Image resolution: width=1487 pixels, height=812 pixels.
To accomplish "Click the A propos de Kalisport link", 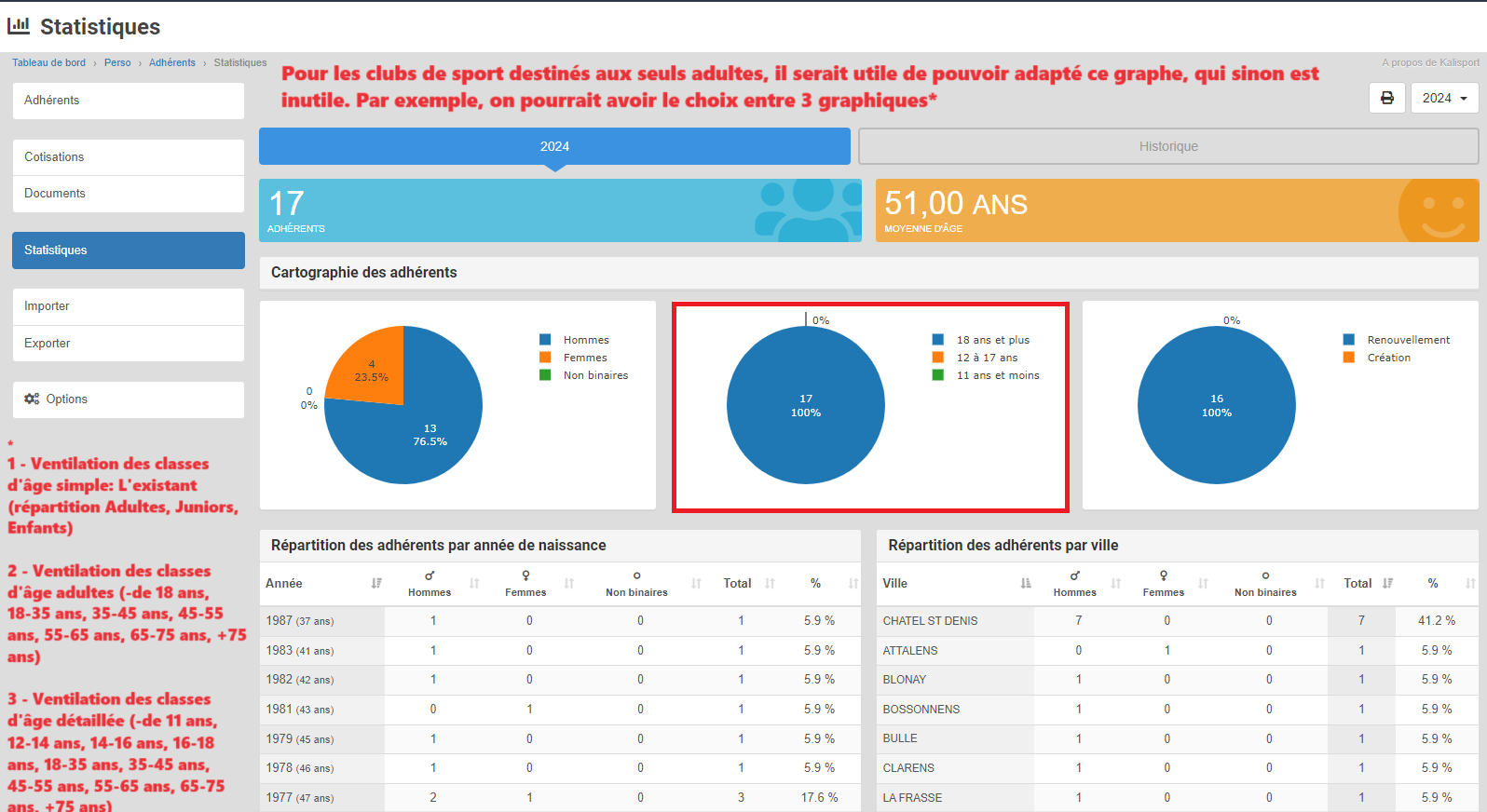I will (1429, 62).
